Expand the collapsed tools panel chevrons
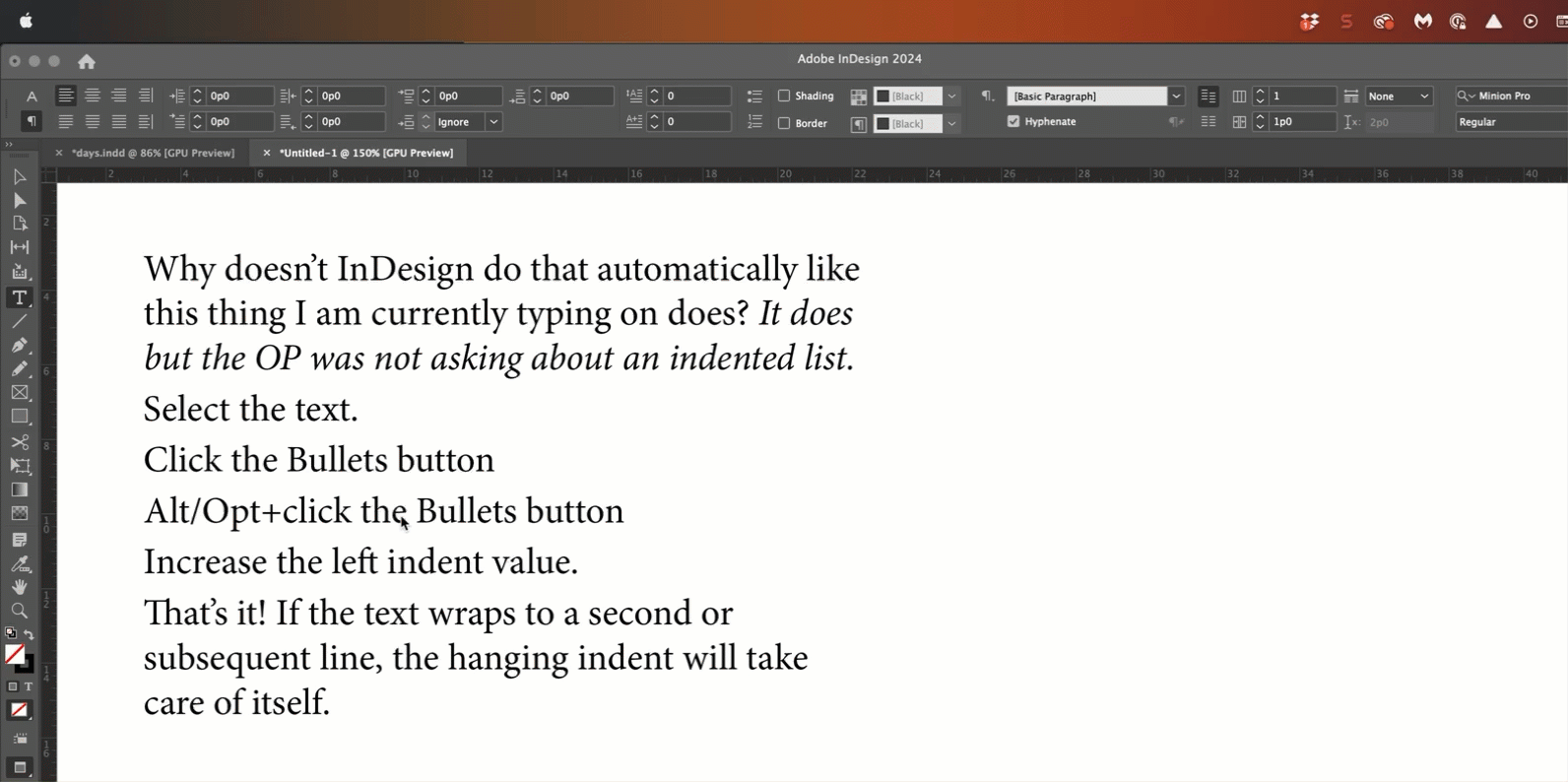Image resolution: width=1568 pixels, height=782 pixels. [9, 145]
